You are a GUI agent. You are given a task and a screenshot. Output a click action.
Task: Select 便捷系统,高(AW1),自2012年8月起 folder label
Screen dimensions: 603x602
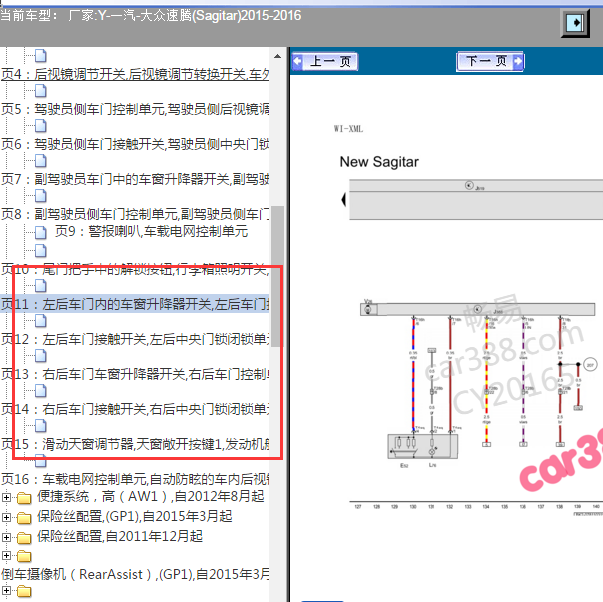151,497
